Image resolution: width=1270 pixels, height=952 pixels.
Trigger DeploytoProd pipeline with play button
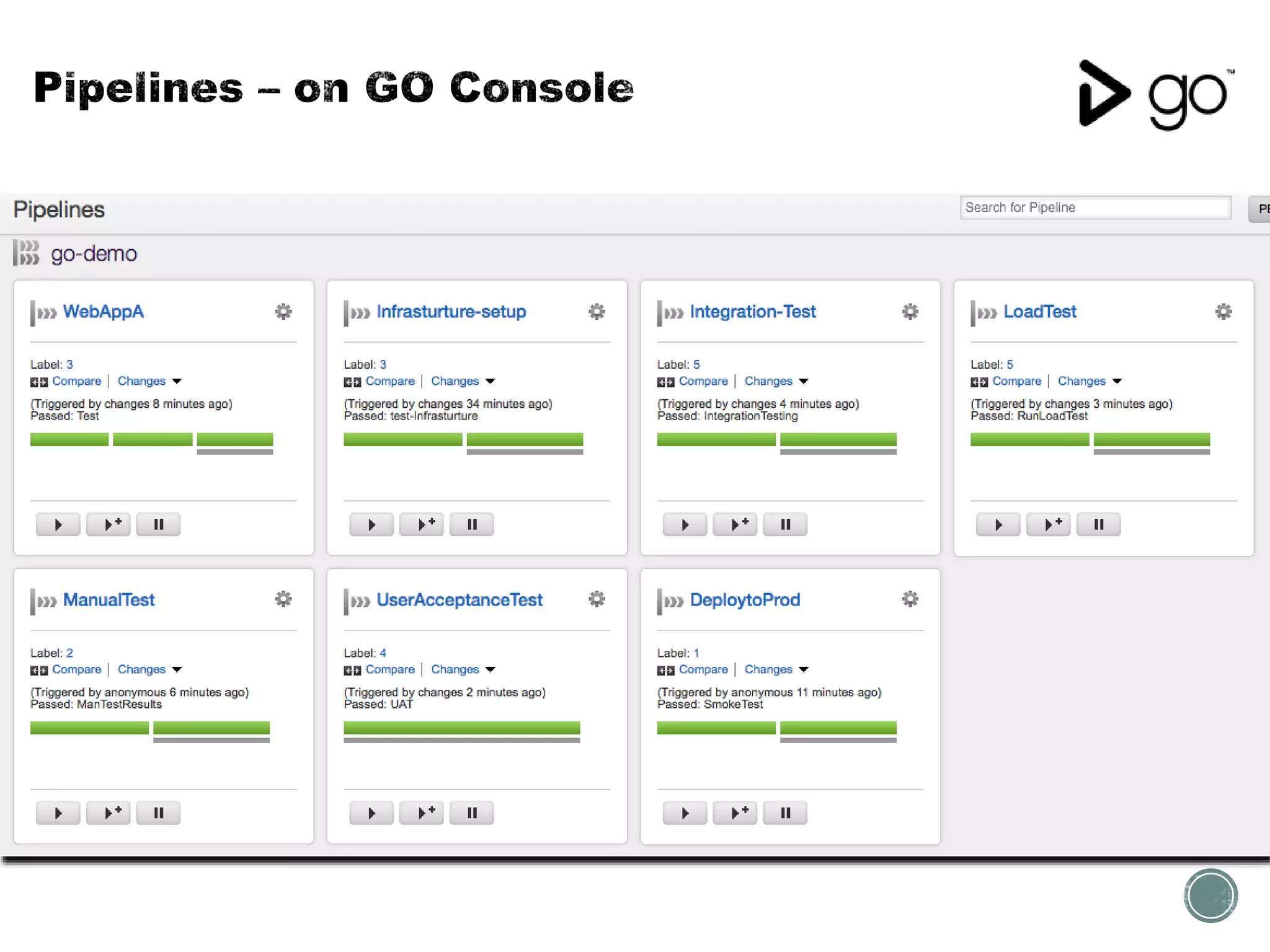click(685, 813)
